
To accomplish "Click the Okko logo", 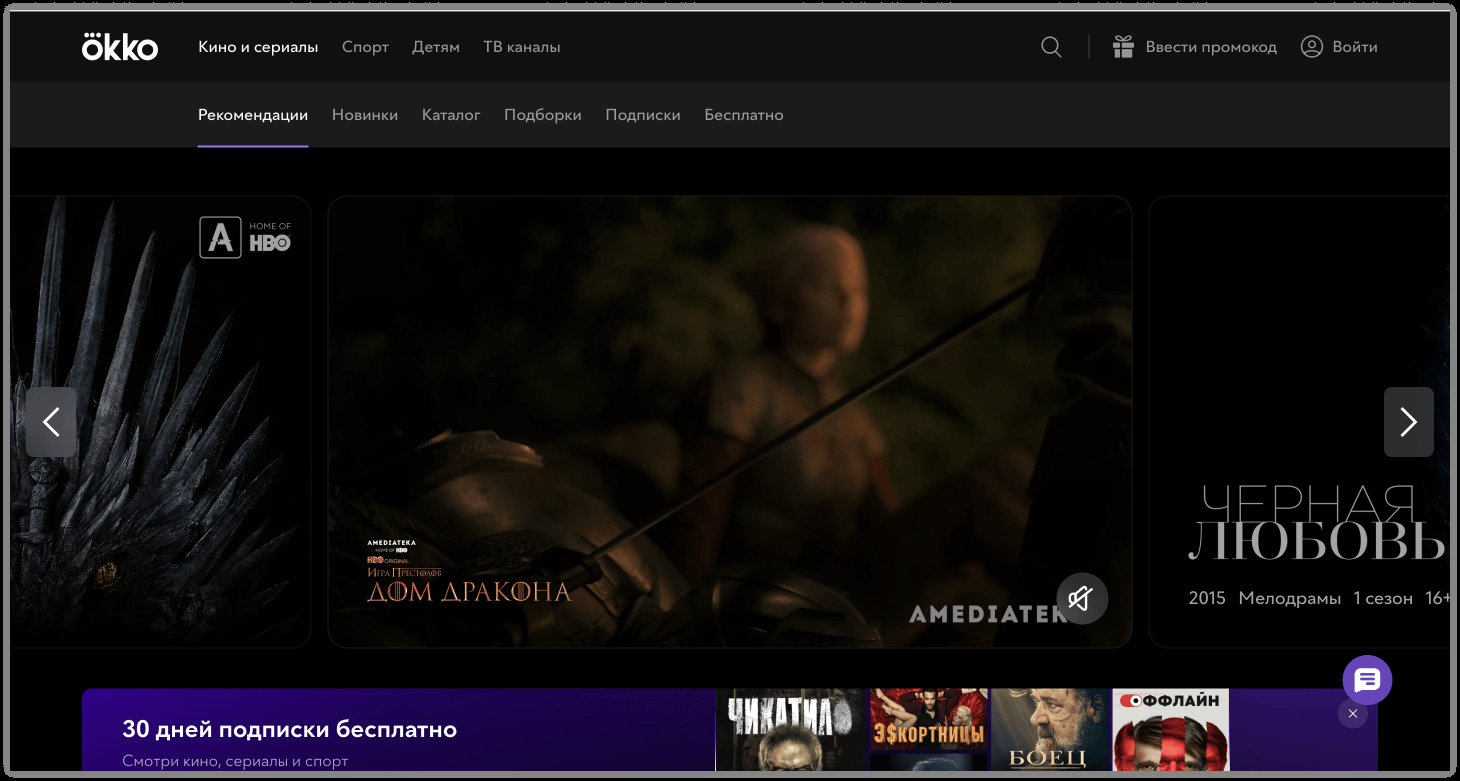I will click(120, 47).
